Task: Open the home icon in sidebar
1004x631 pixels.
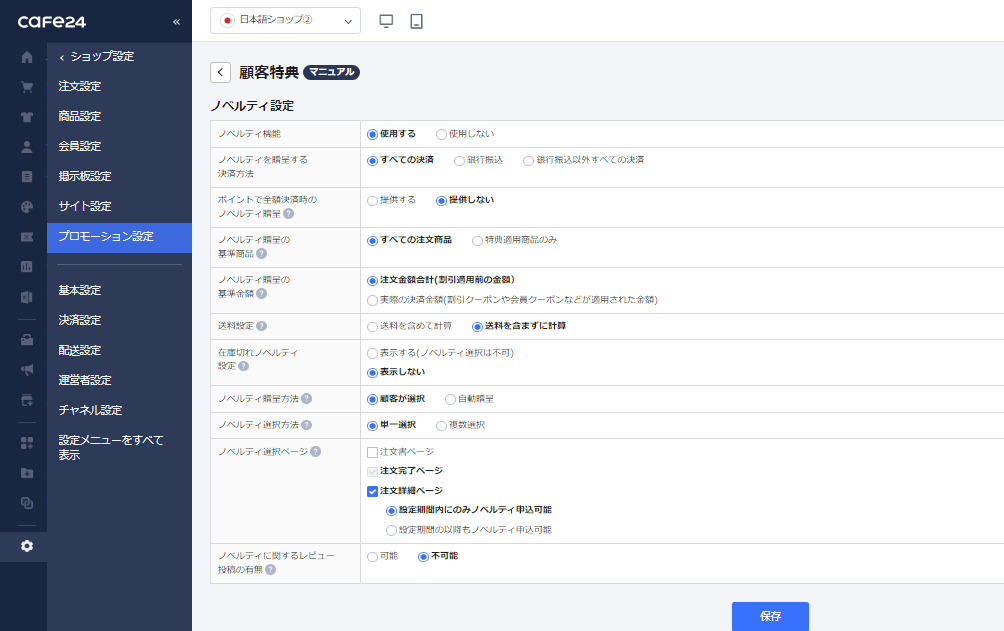Action: click(x=27, y=57)
